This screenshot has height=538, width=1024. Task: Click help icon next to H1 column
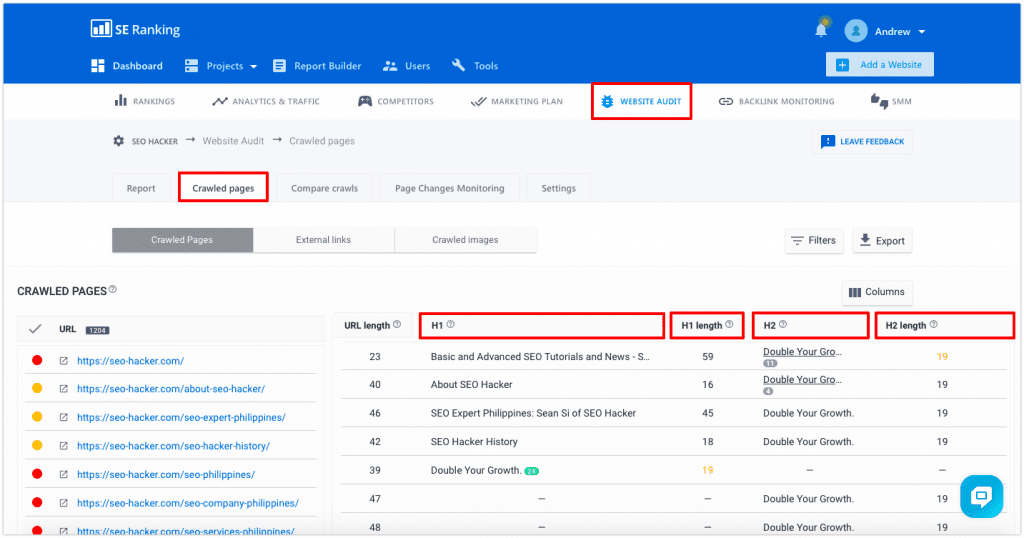(451, 324)
